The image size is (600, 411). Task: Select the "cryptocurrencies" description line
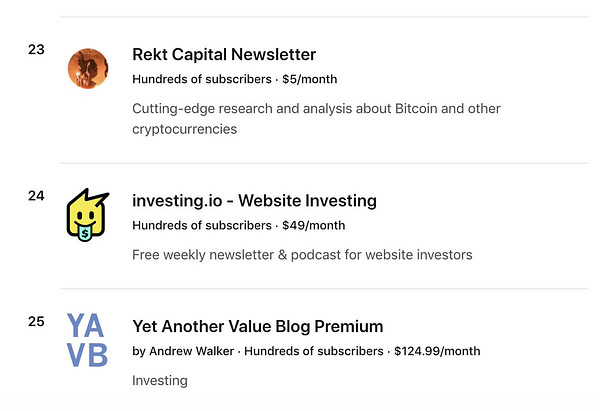(x=184, y=129)
